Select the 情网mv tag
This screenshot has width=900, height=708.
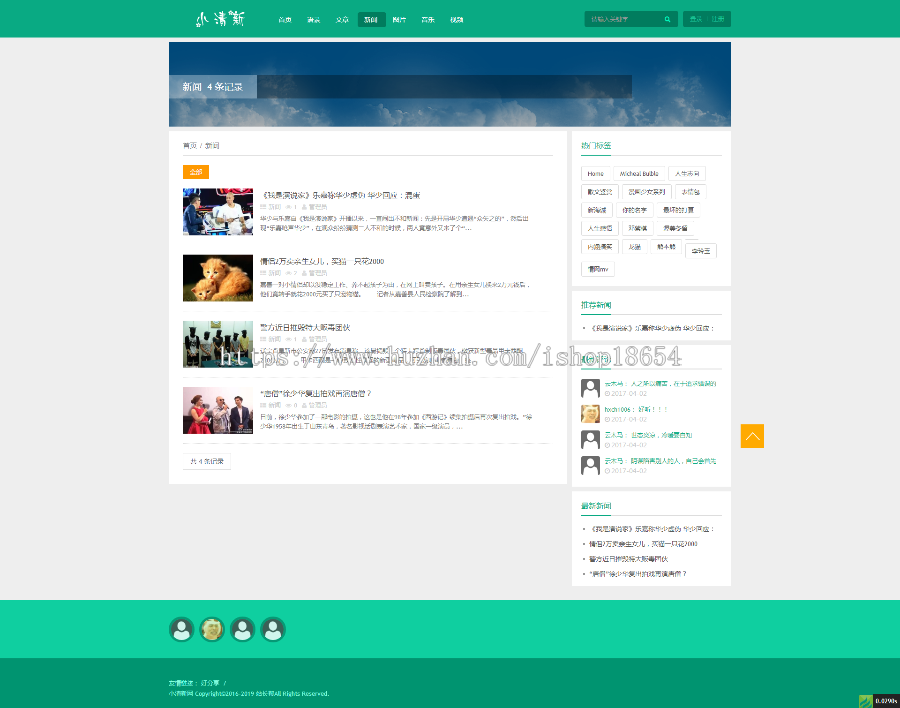click(598, 269)
